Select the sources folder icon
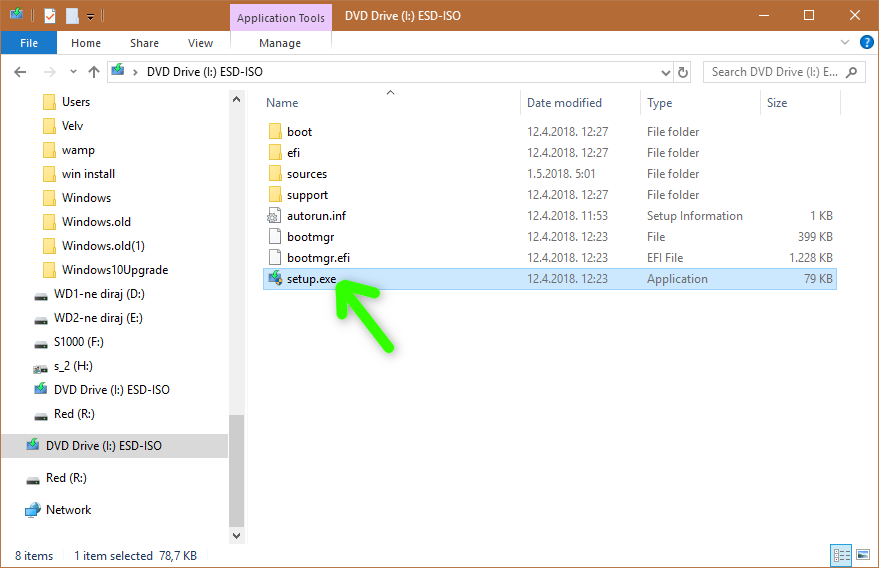 pos(275,173)
